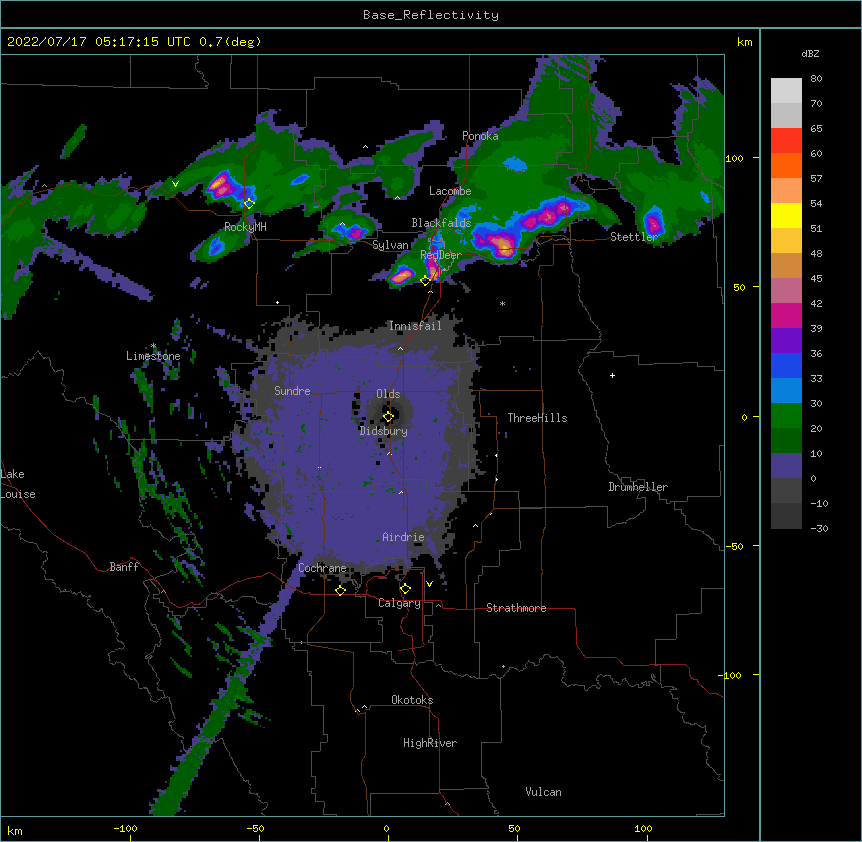Click the purple 36-39 dBZ legend swatch

786,340
